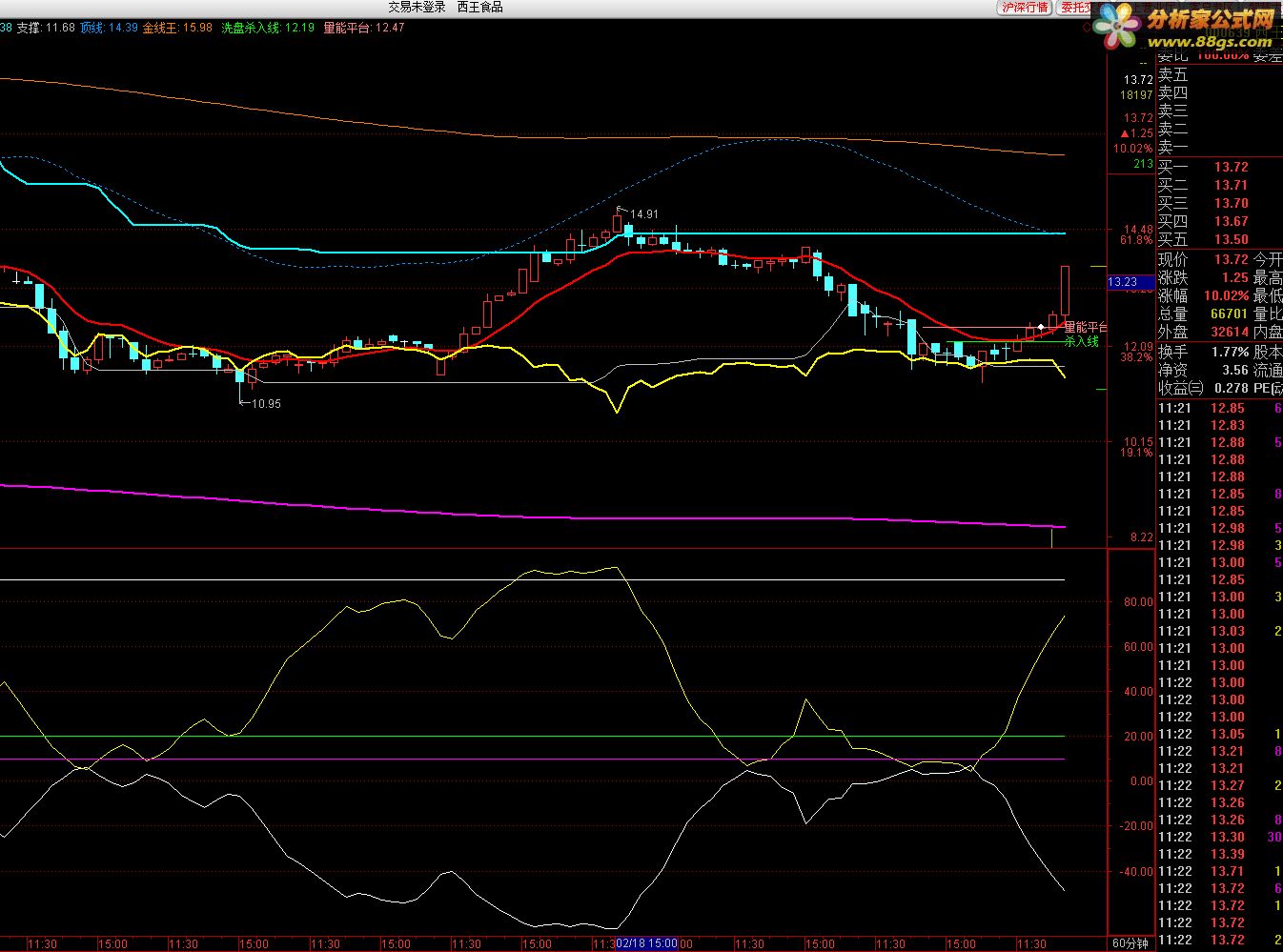Screen dimensions: 1283x952
Task: Select the 顶线: 14.39 indicator label
Action: 109,28
